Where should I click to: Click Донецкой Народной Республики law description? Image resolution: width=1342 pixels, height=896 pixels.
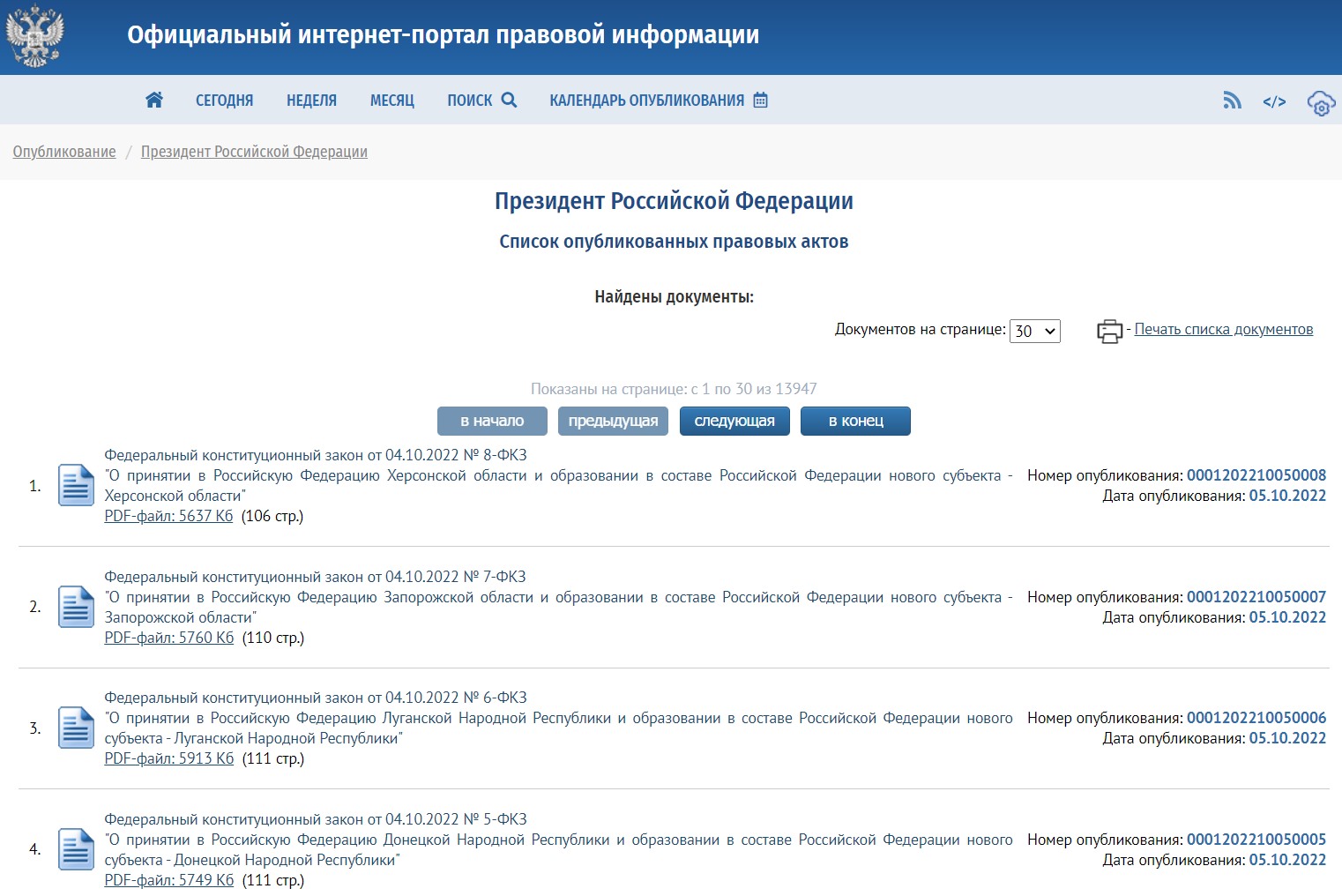coord(558,850)
